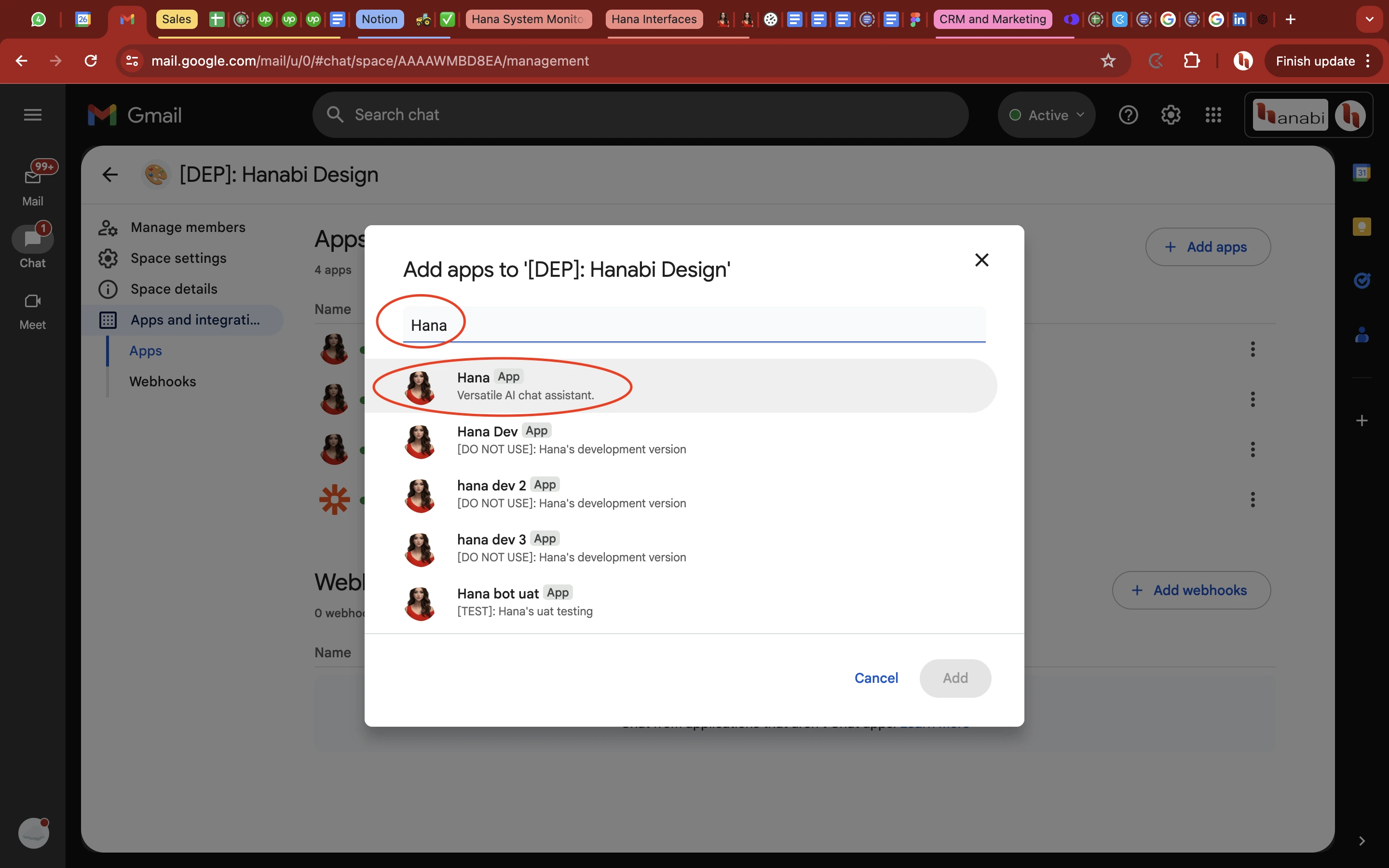This screenshot has height=868, width=1389.
Task: Bookmark this page with star
Action: [1108, 61]
